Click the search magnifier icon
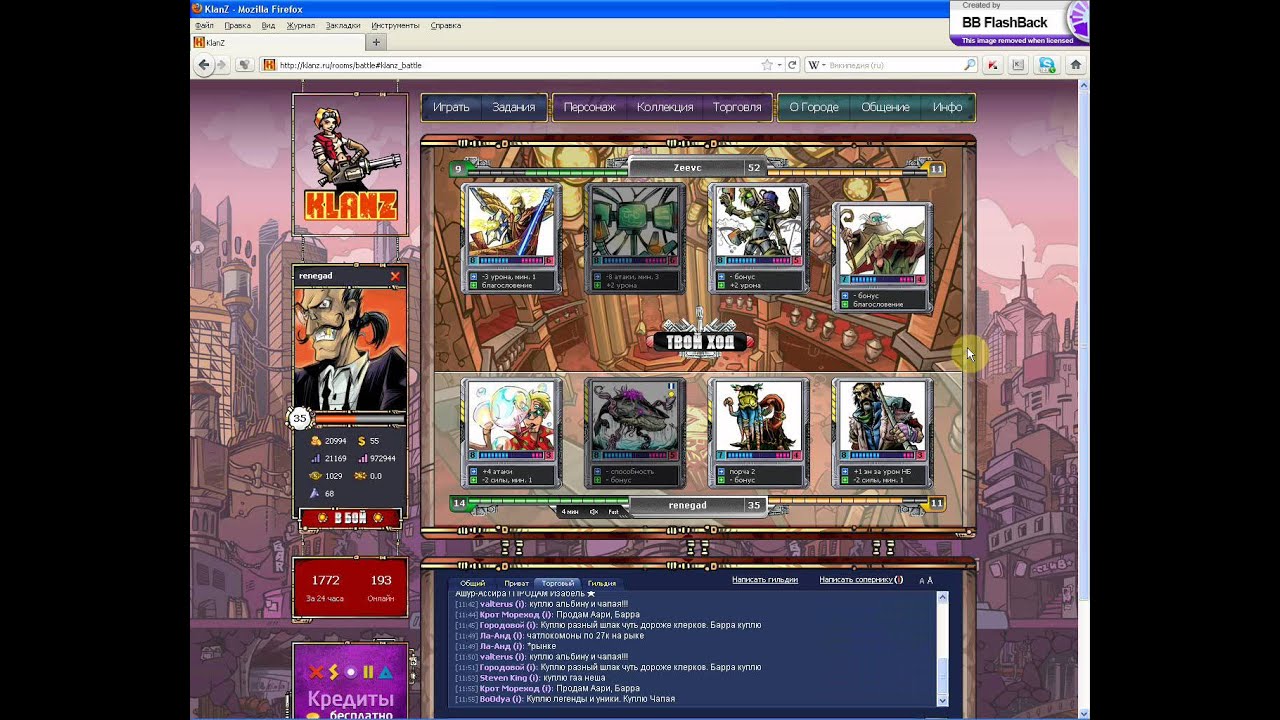This screenshot has height=720, width=1280. (969, 65)
